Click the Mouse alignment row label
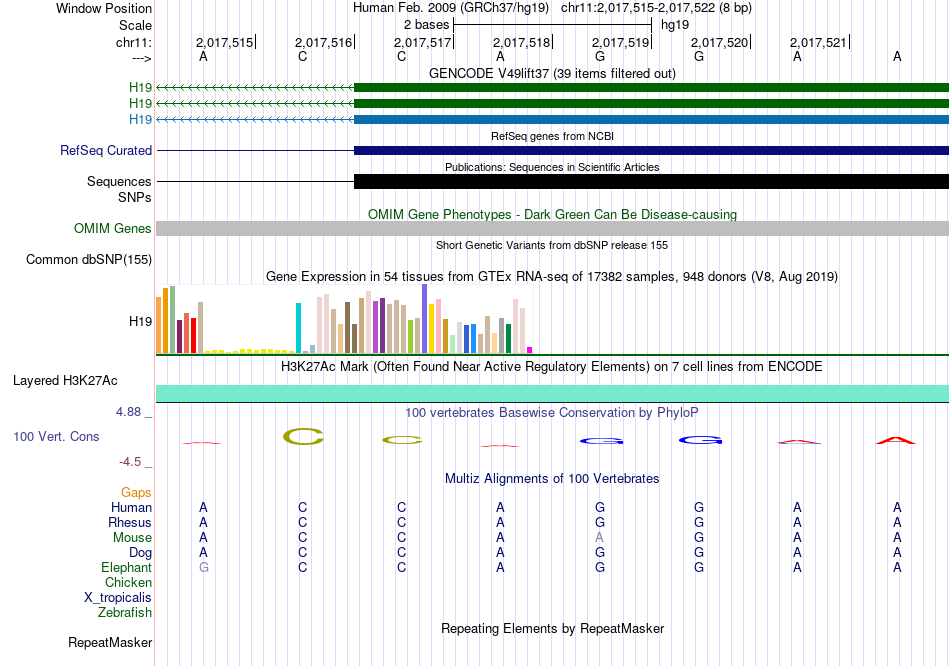This screenshot has height=666, width=950. (x=132, y=538)
